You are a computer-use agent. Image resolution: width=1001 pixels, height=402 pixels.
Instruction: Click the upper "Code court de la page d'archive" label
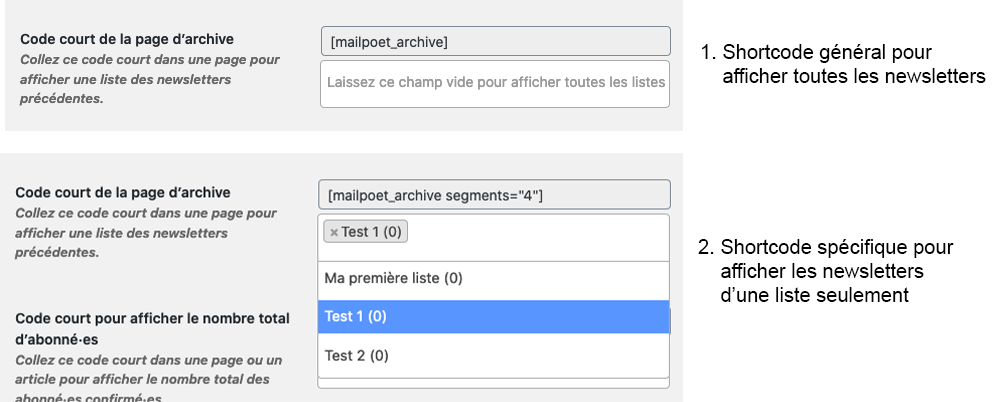coord(126,39)
